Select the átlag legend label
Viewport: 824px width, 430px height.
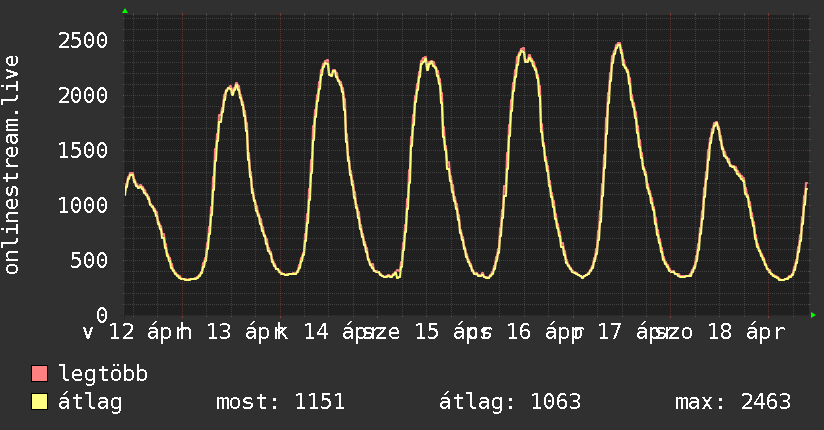90,403
